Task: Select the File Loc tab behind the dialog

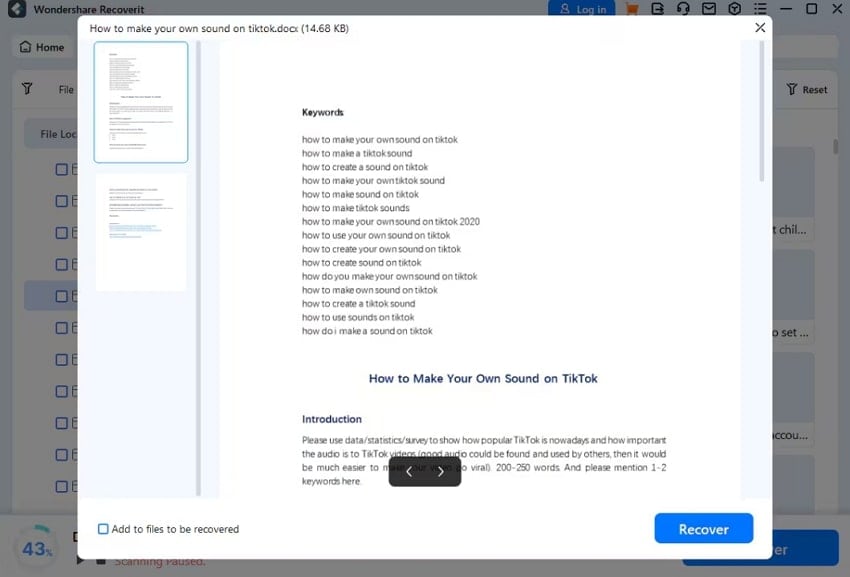Action: (x=51, y=134)
